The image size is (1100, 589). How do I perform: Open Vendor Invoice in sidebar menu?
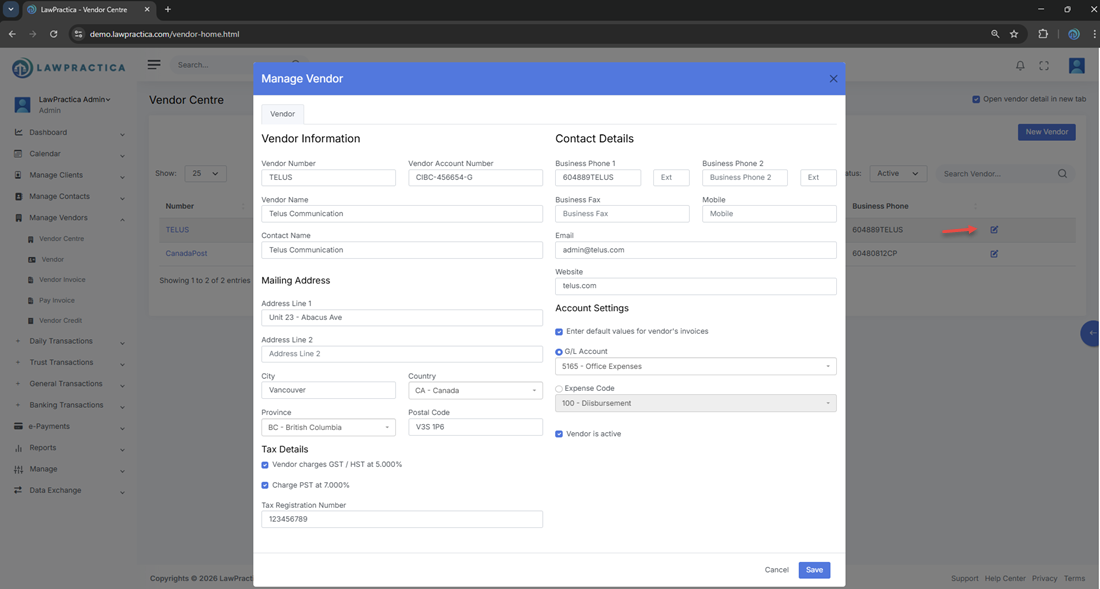coord(62,280)
